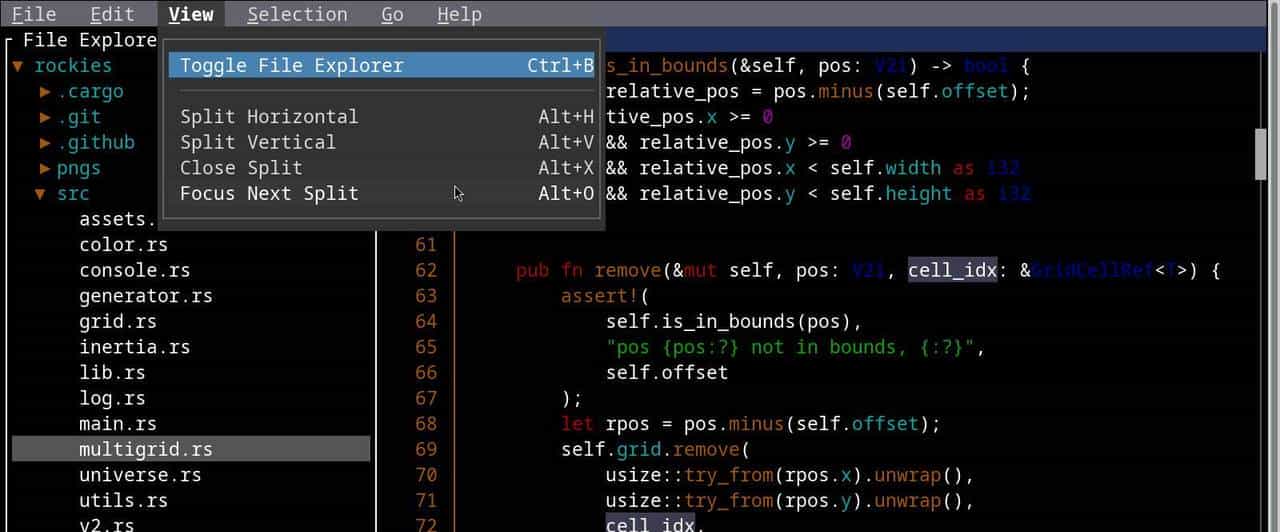Expand the .git folder arrow
The height and width of the screenshot is (532, 1280).
click(x=45, y=117)
